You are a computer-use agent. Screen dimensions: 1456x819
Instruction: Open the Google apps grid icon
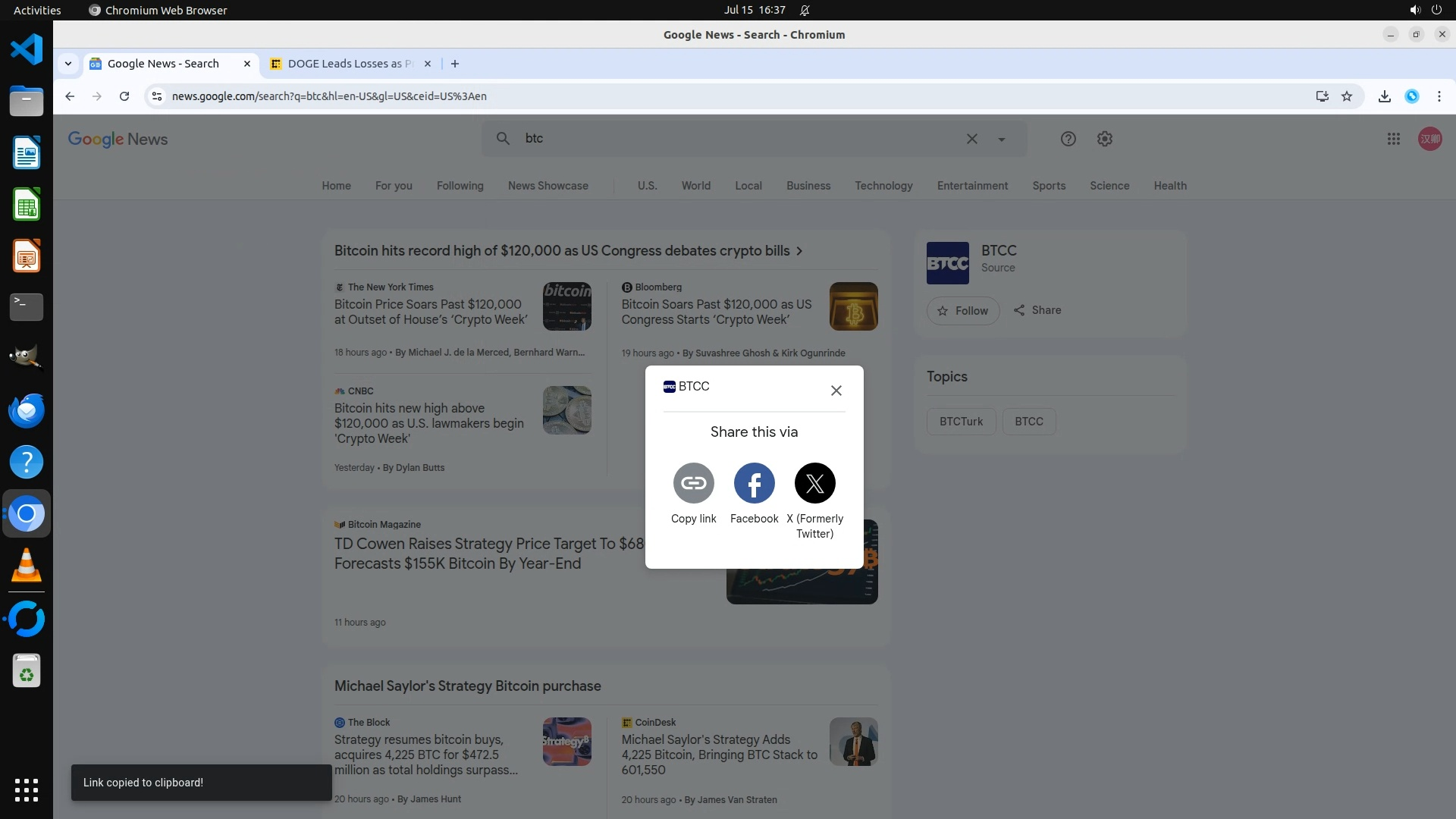(x=1393, y=139)
